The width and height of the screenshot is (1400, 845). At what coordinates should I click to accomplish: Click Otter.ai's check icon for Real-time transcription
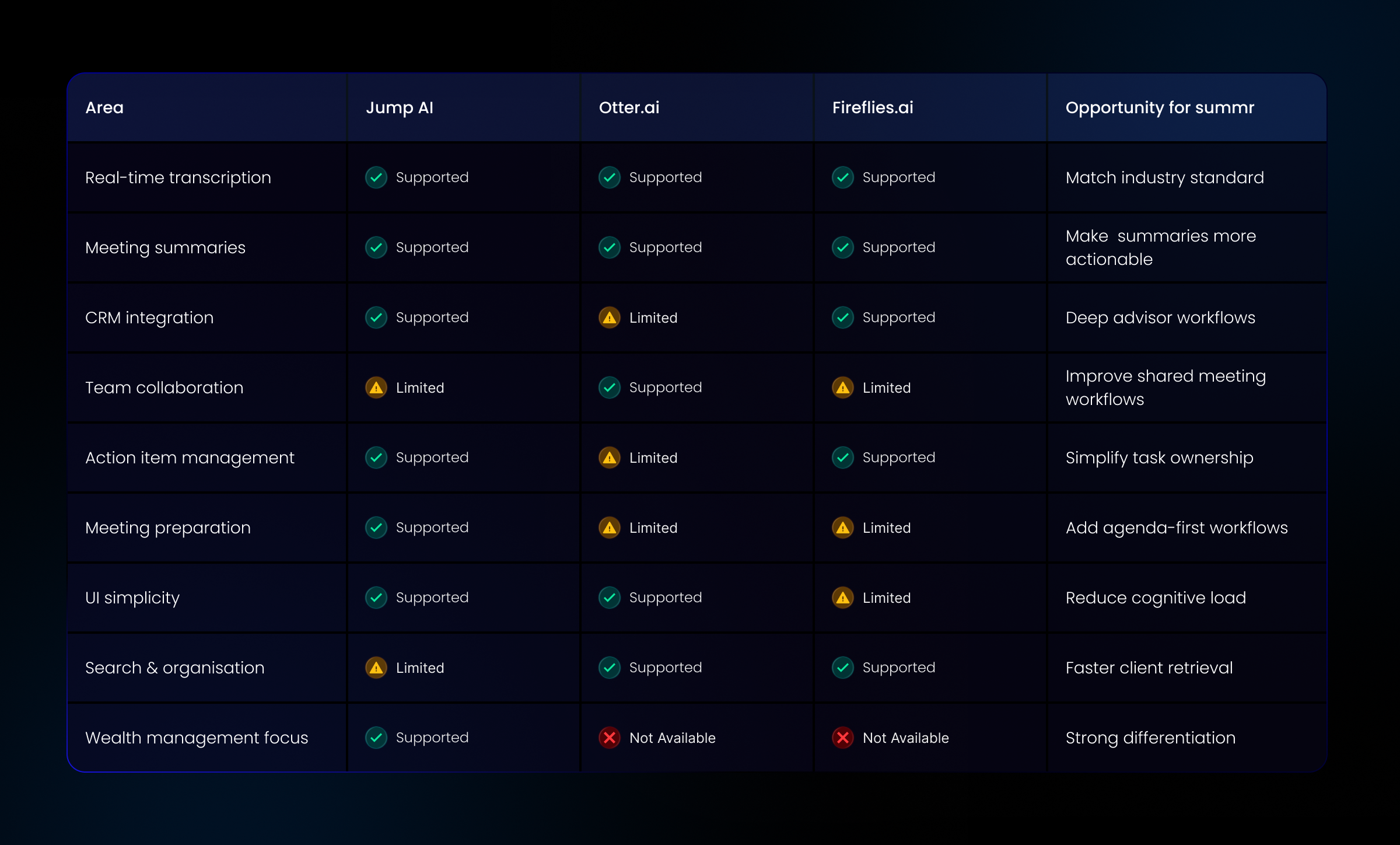[610, 177]
